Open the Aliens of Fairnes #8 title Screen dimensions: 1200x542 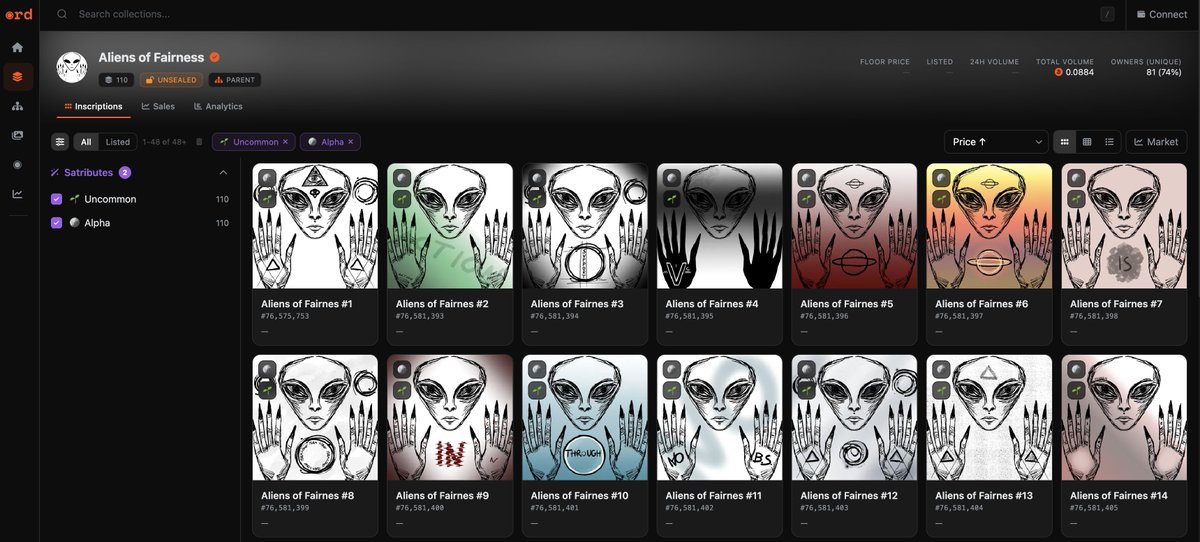tap(307, 495)
